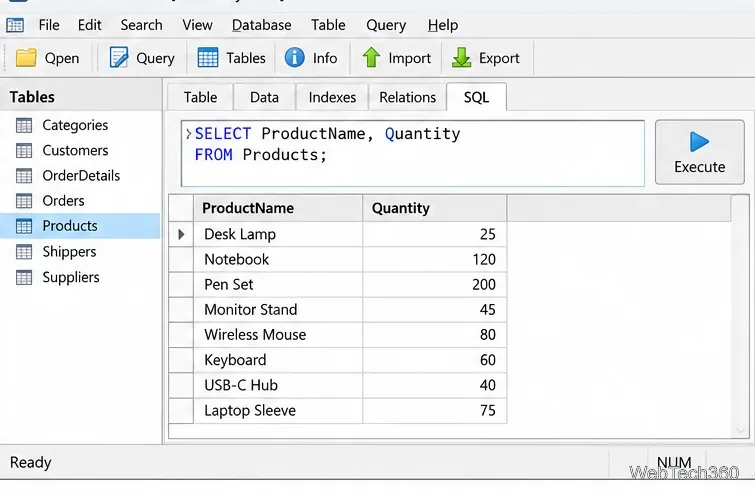The image size is (755, 498).
Task: Switch to the Table tab
Action: tap(200, 97)
